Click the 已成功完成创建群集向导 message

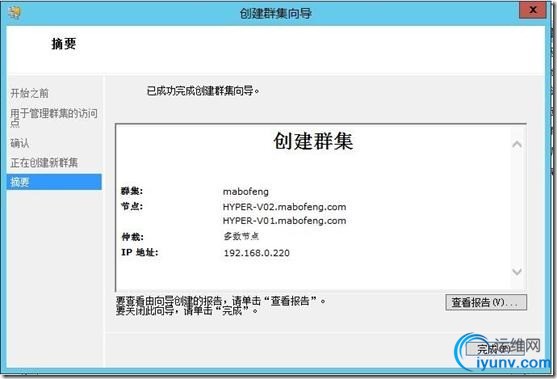[x=203, y=91]
